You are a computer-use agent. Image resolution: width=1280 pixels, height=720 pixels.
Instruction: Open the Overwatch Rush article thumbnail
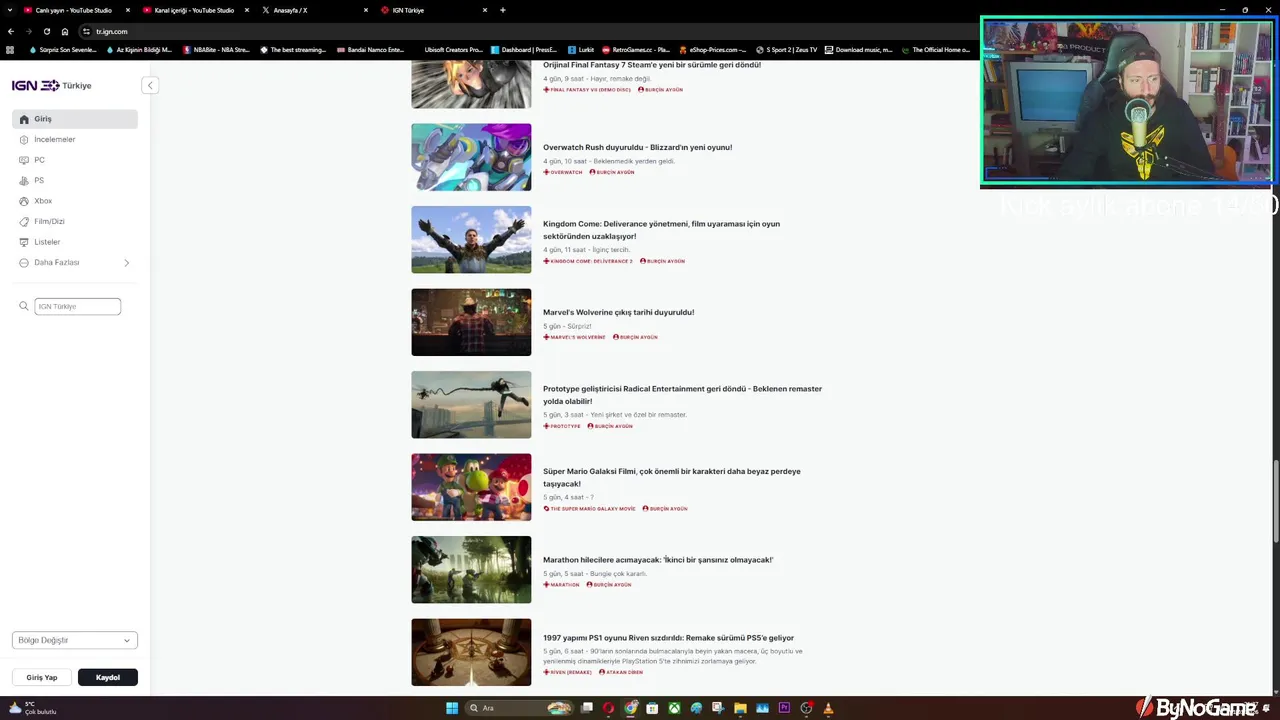coord(471,157)
